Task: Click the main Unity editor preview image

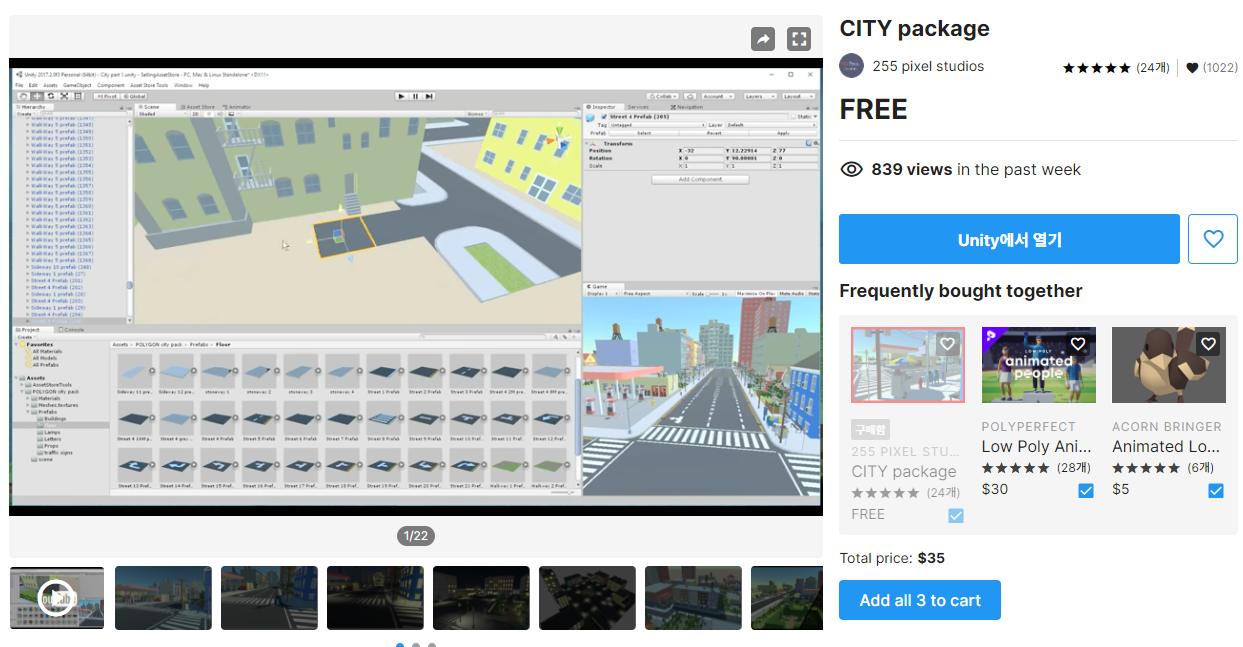Action: click(416, 287)
